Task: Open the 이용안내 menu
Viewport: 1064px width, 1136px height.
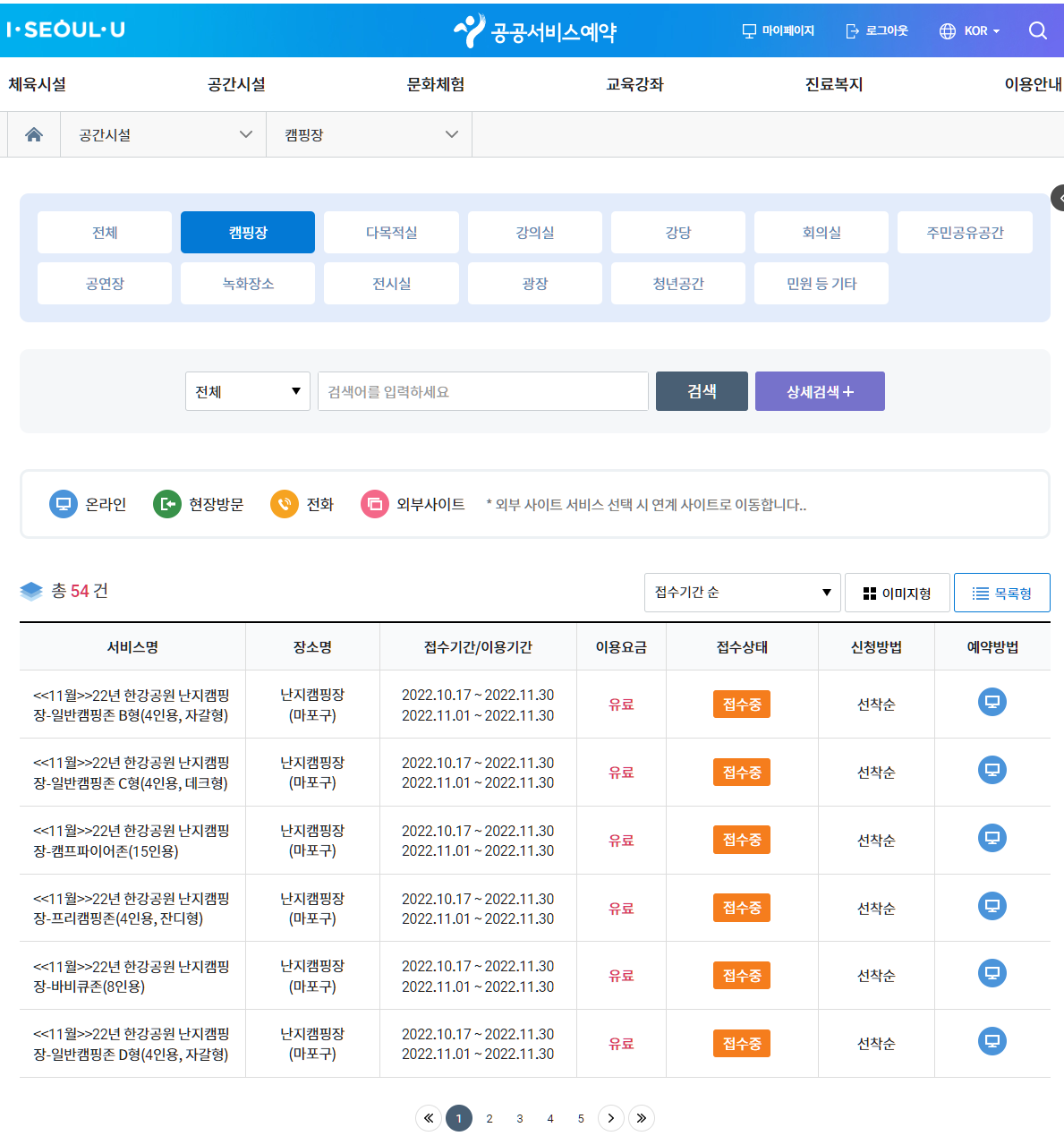Action: (1033, 84)
